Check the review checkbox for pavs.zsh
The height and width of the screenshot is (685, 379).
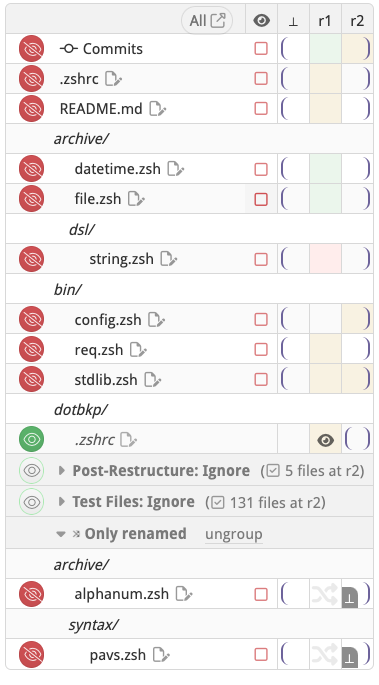pos(261,654)
